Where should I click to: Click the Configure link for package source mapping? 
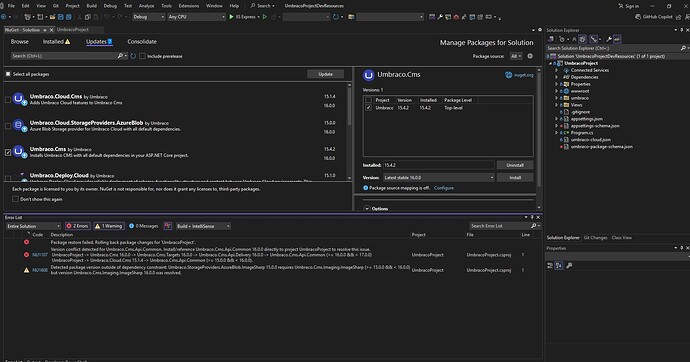444,188
